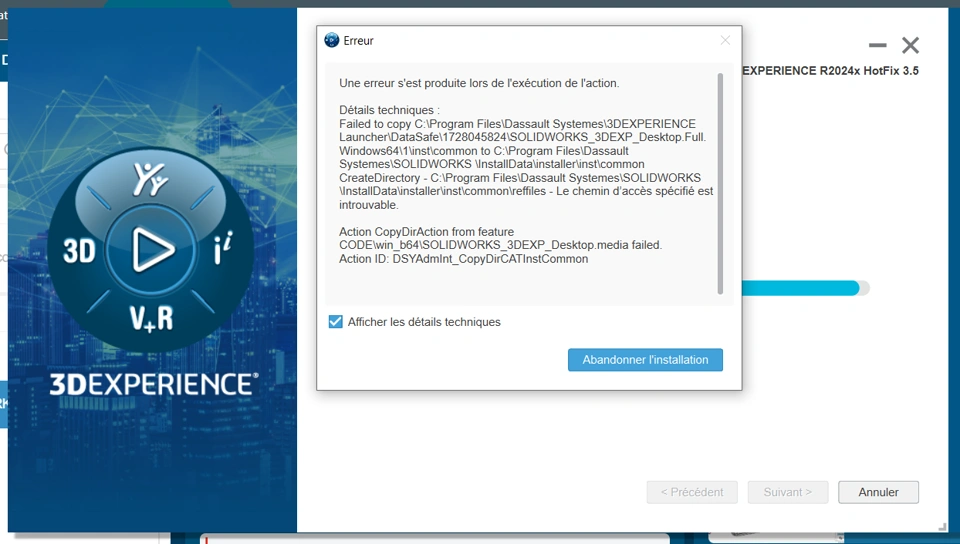Select the V+R compass quadrant
The width and height of the screenshot is (960, 544).
151,319
